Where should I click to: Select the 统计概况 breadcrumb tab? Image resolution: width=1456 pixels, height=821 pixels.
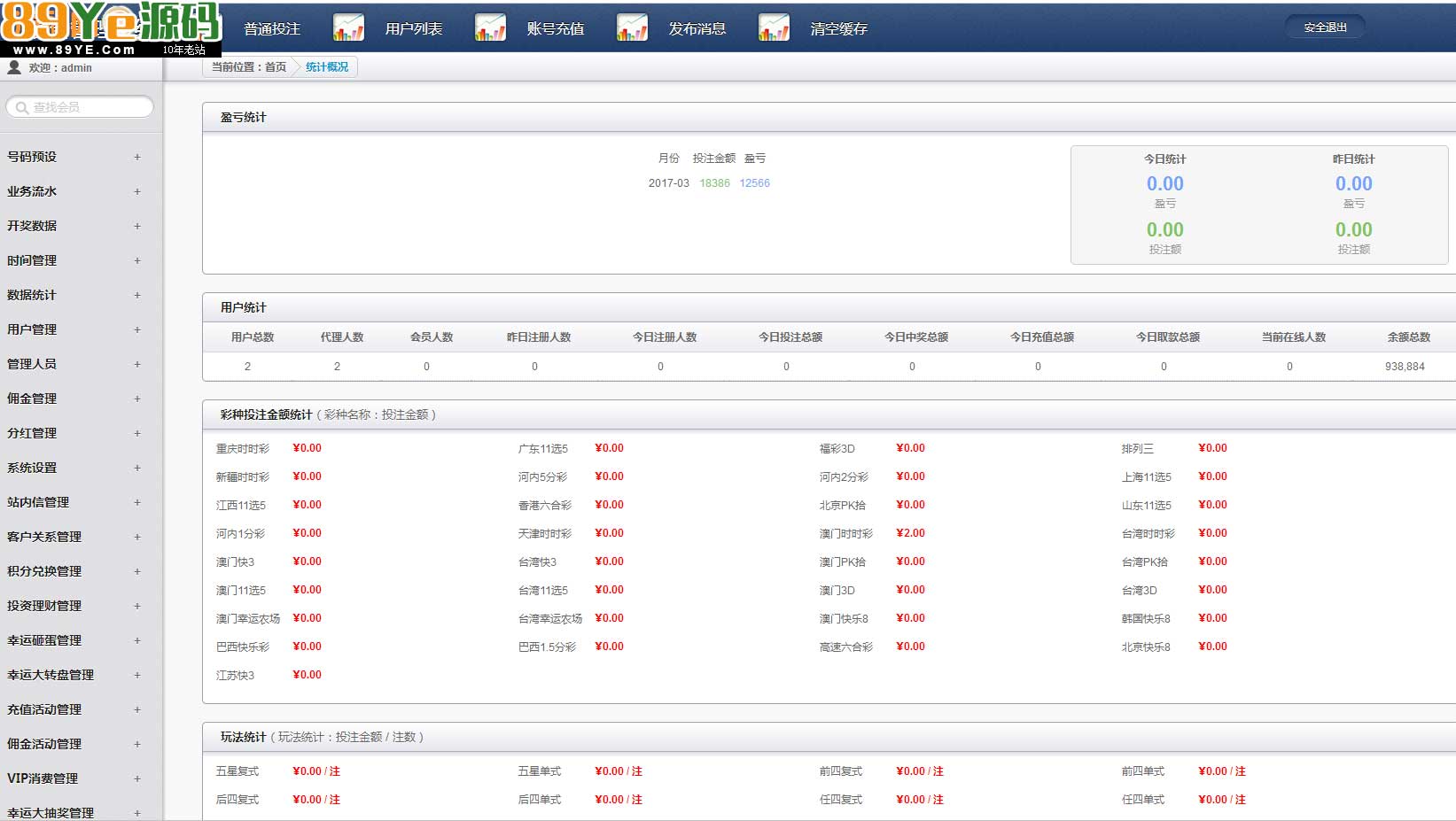click(327, 66)
